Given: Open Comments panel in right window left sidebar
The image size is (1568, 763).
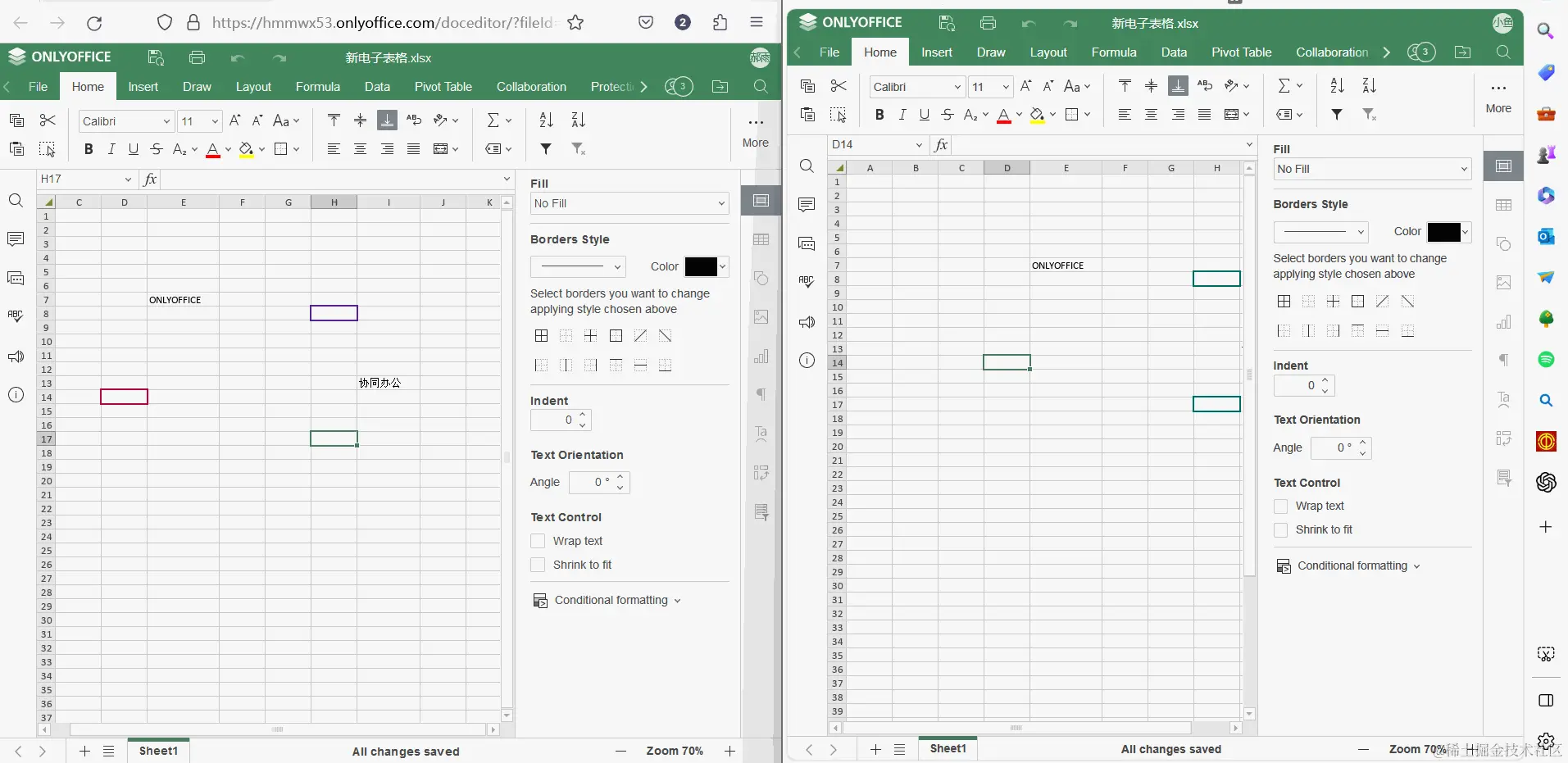Looking at the screenshot, I should 807,205.
